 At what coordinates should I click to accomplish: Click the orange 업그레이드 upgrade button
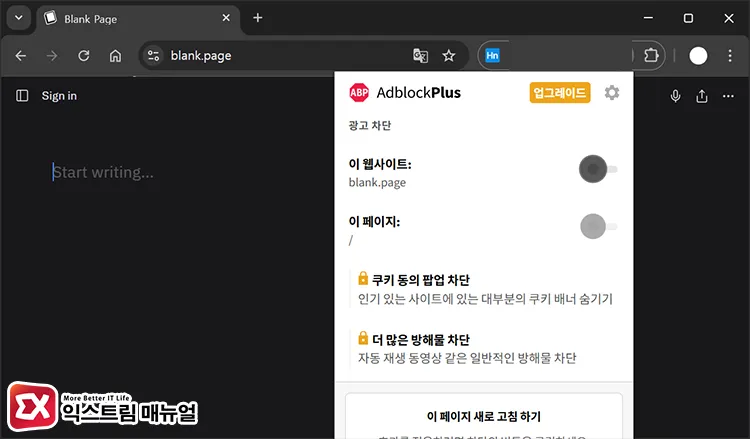[560, 92]
